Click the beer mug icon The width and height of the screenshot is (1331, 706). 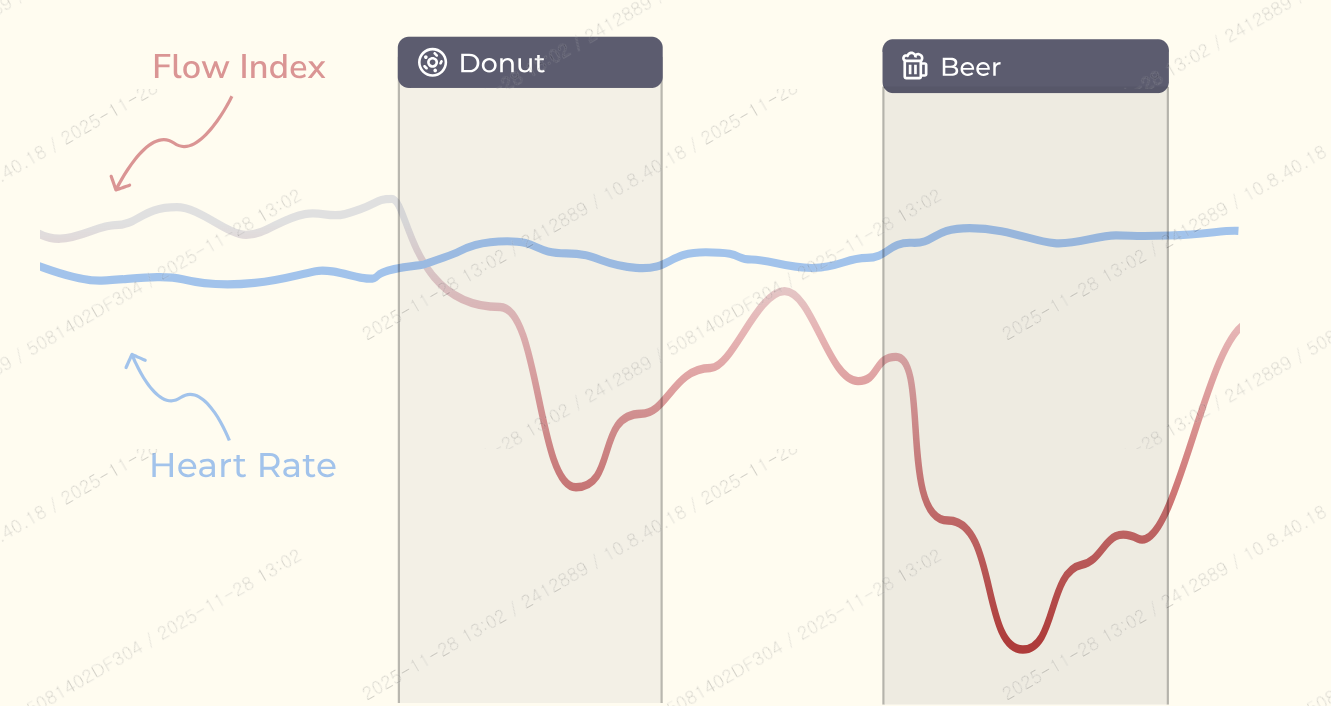pos(914,66)
